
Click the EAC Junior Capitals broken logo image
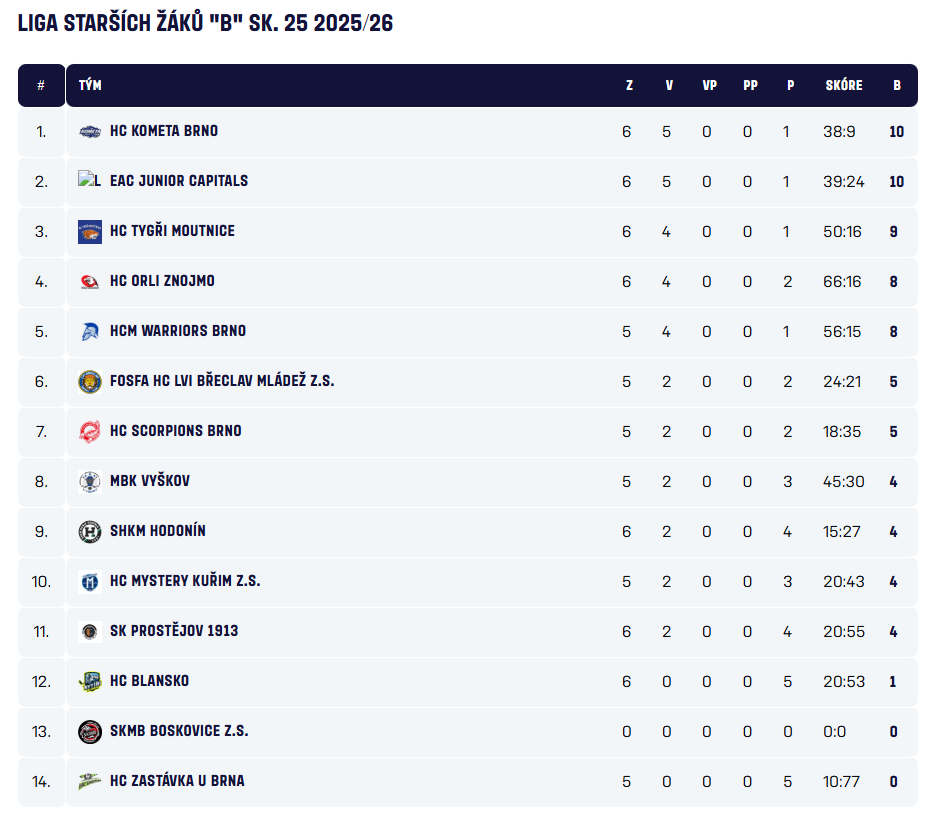(90, 181)
